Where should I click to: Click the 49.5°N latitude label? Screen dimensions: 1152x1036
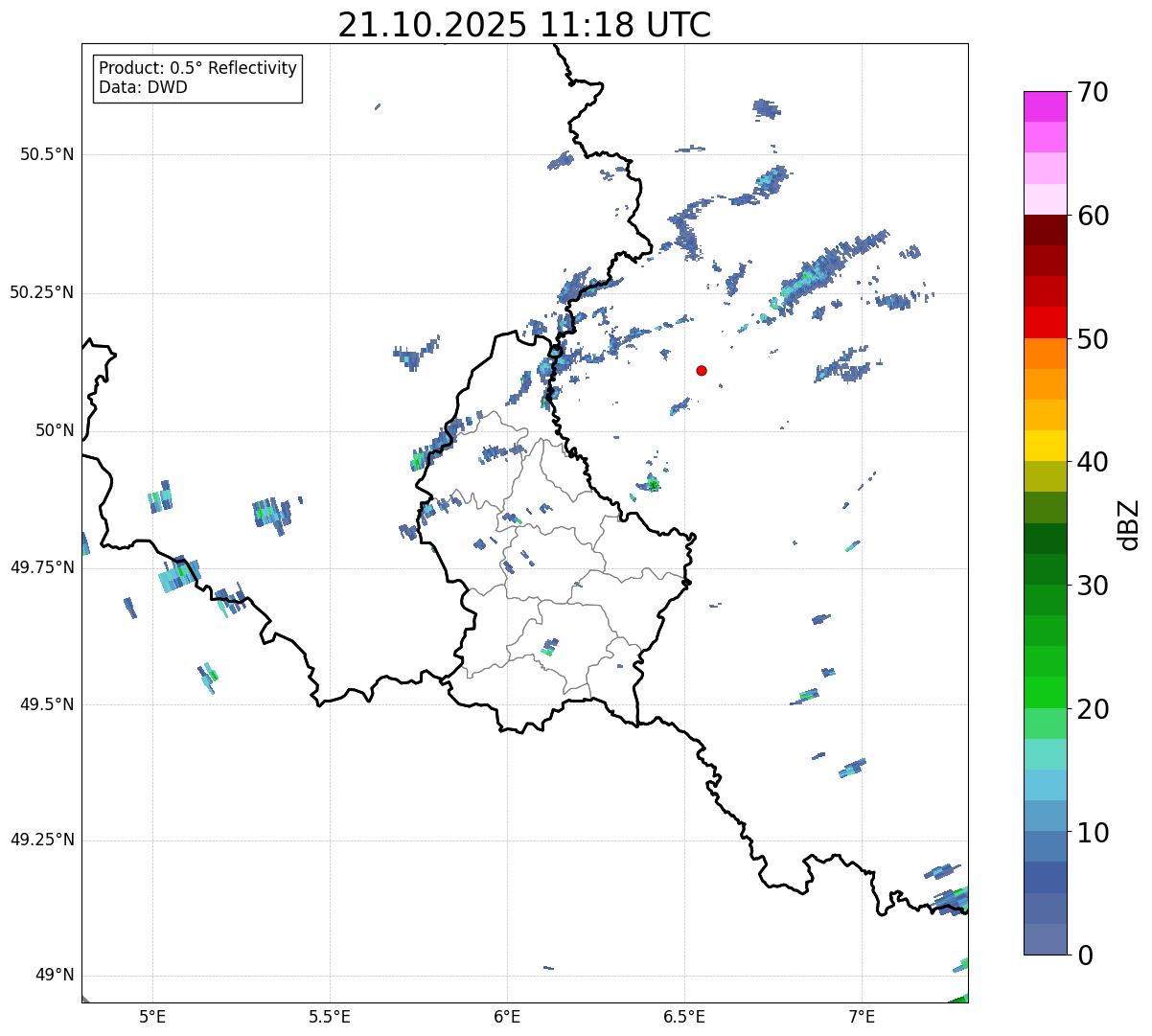click(x=46, y=704)
